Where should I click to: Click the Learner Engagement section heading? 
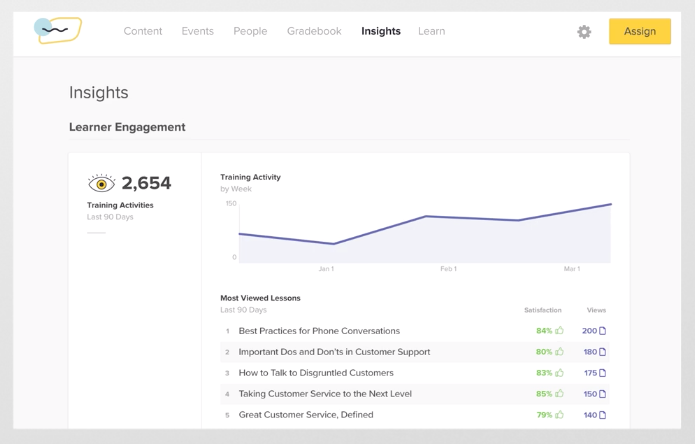pyautogui.click(x=127, y=127)
